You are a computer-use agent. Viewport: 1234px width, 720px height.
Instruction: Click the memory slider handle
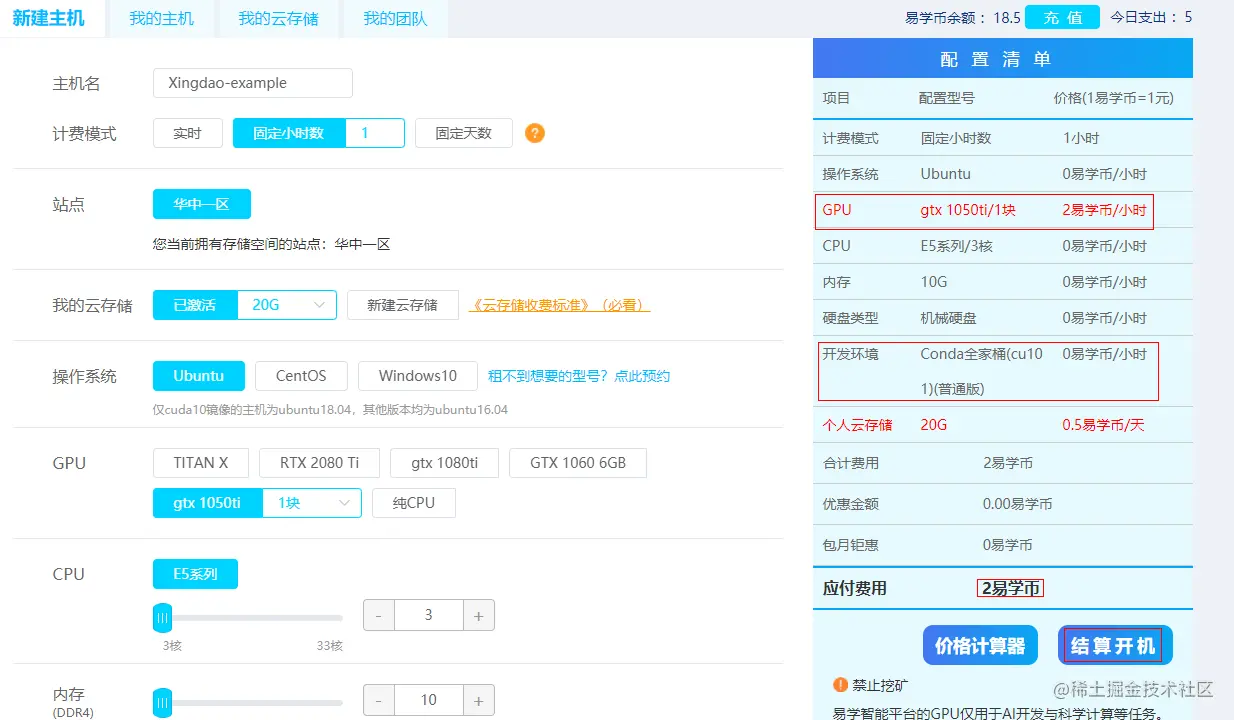point(162,702)
